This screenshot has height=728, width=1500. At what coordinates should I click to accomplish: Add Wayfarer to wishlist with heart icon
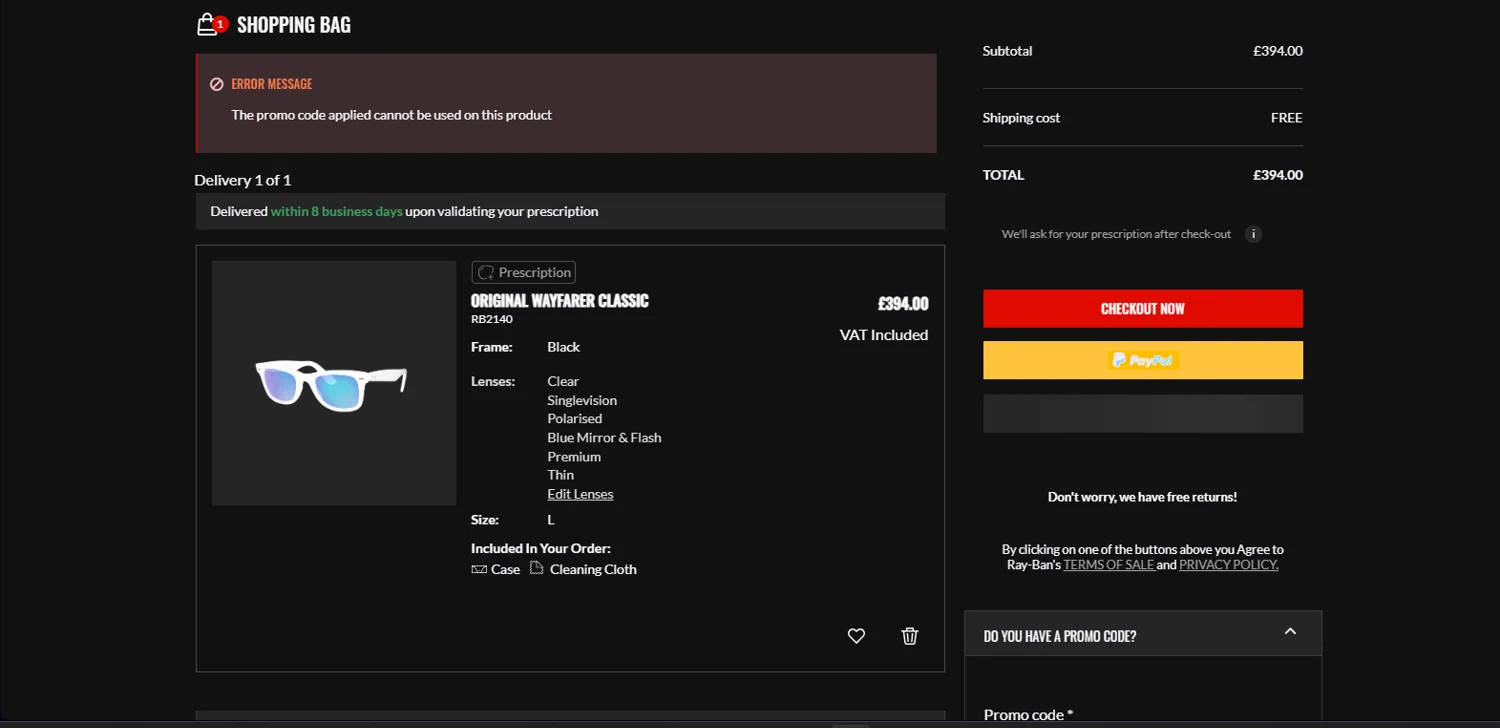[856, 636]
